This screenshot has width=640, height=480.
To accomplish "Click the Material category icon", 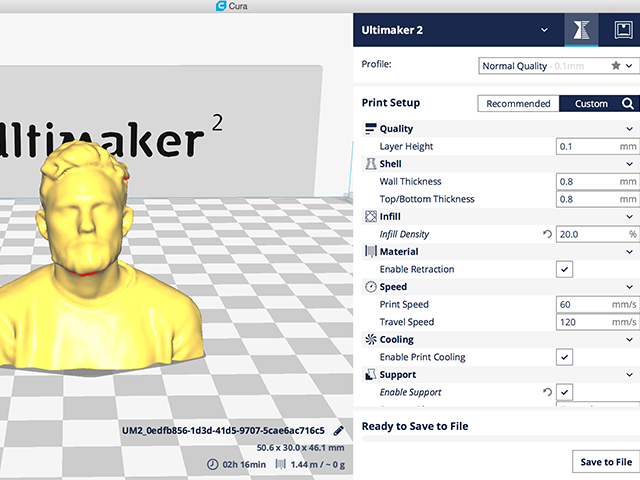I will [x=371, y=251].
